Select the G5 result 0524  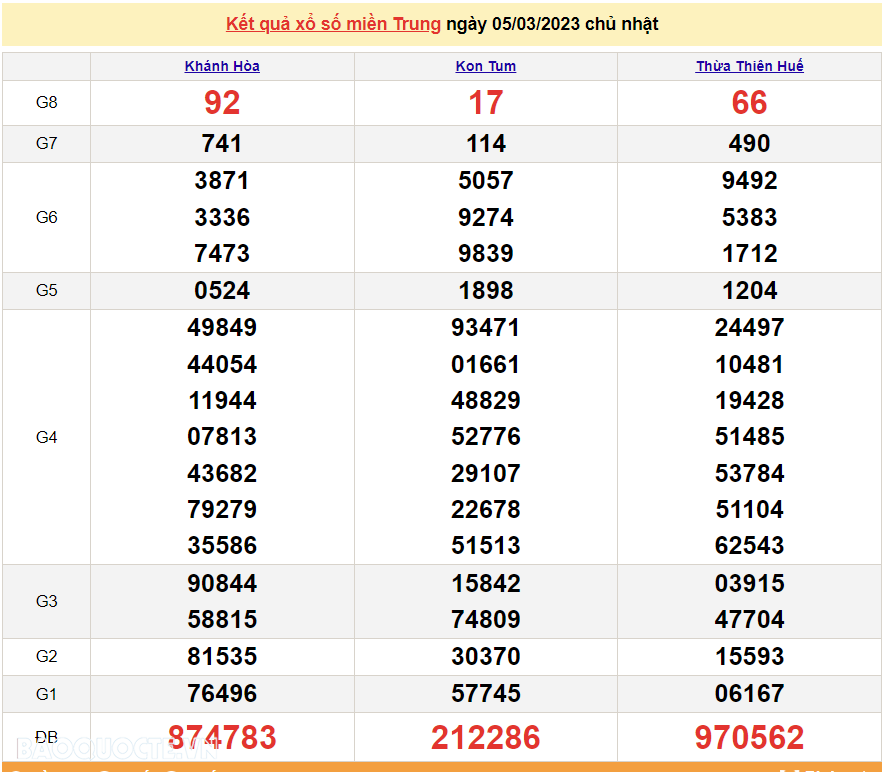[222, 290]
